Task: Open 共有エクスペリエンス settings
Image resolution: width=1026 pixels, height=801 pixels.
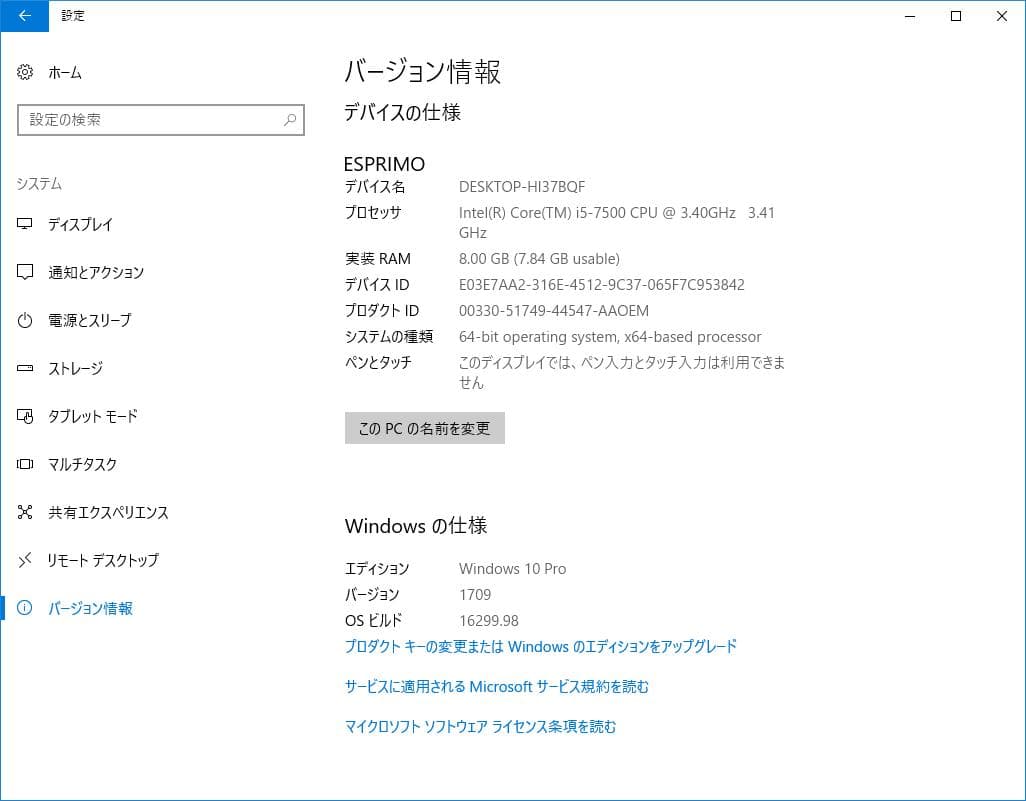Action: pyautogui.click(x=110, y=512)
